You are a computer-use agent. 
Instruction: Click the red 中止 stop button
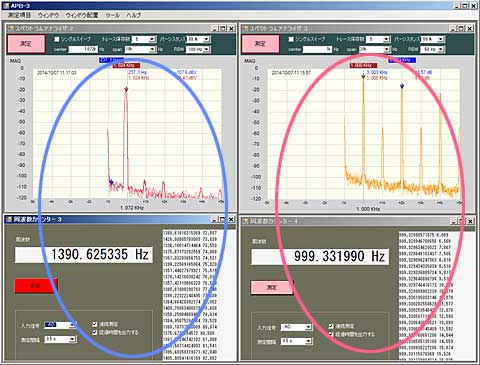point(36,286)
